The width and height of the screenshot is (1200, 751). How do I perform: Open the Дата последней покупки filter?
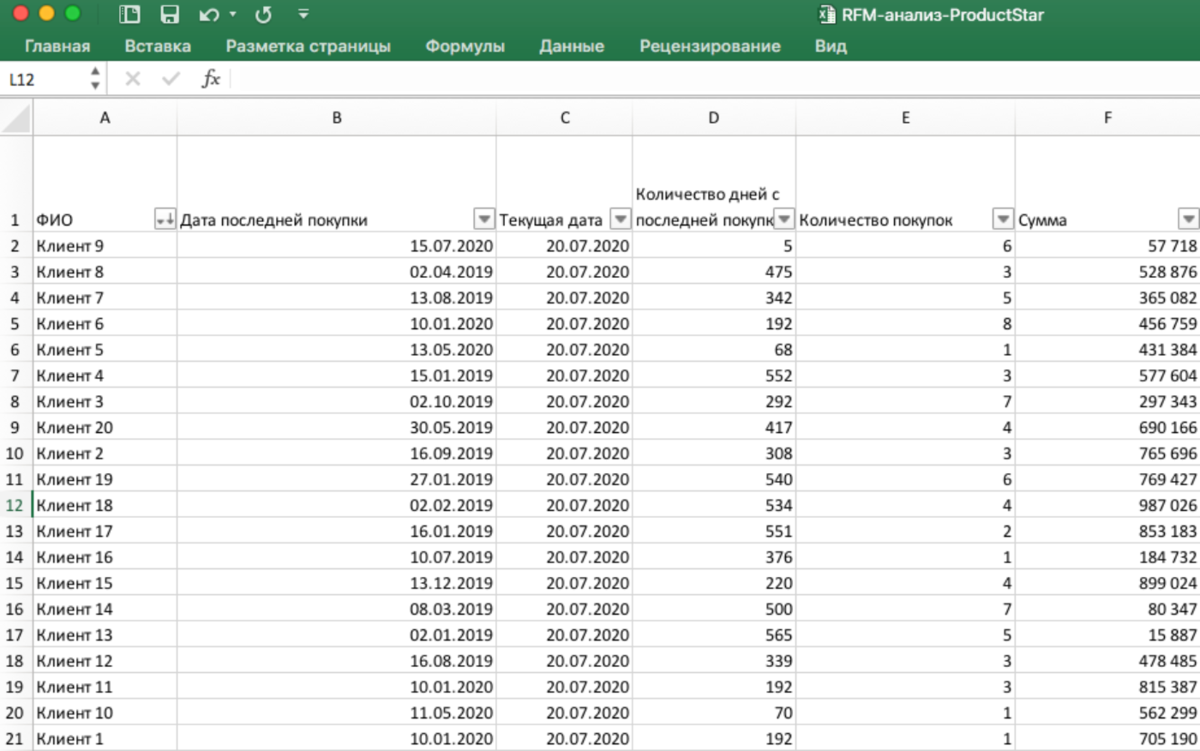[484, 220]
